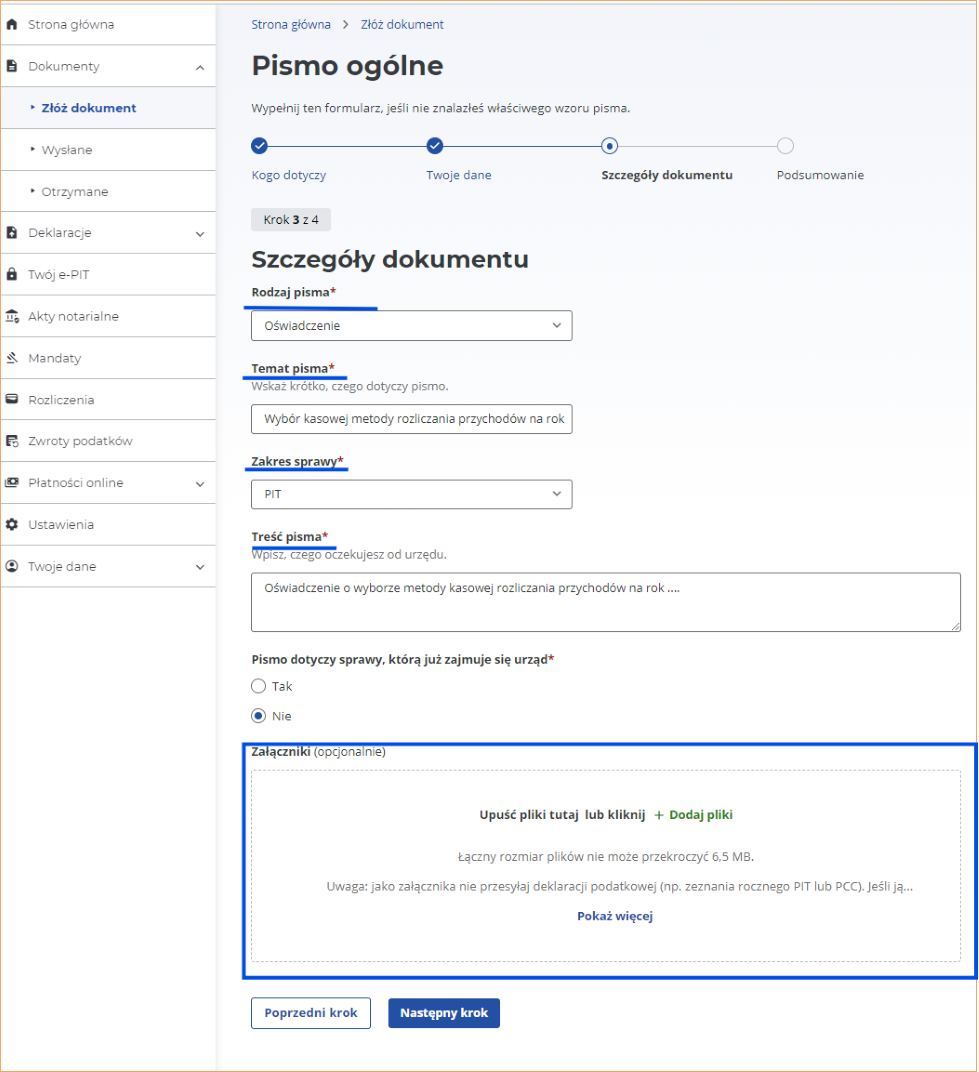Go back to completed step Kogo dotyczy
This screenshot has width=979, height=1072.
coord(259,146)
